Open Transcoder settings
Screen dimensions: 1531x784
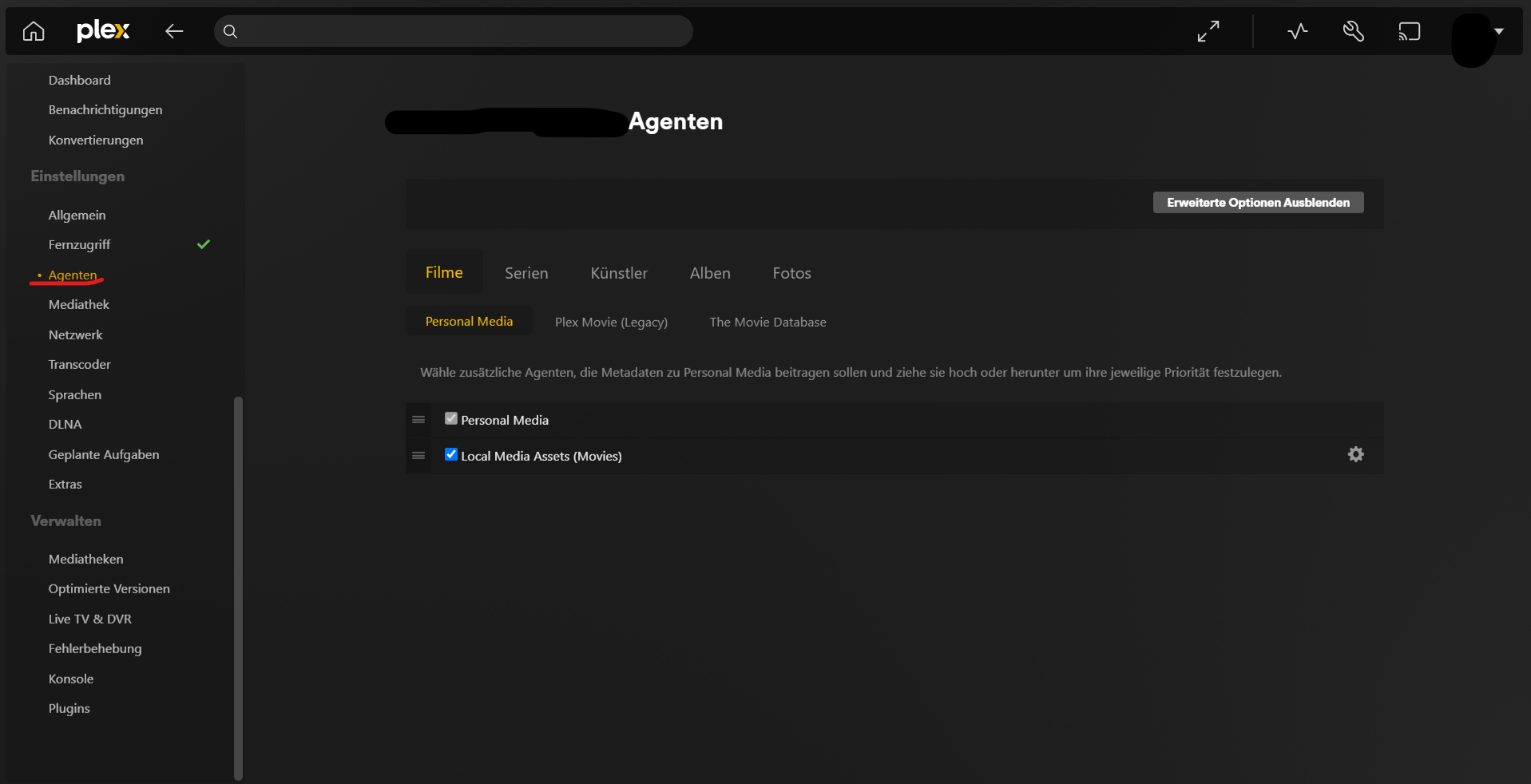[x=79, y=364]
